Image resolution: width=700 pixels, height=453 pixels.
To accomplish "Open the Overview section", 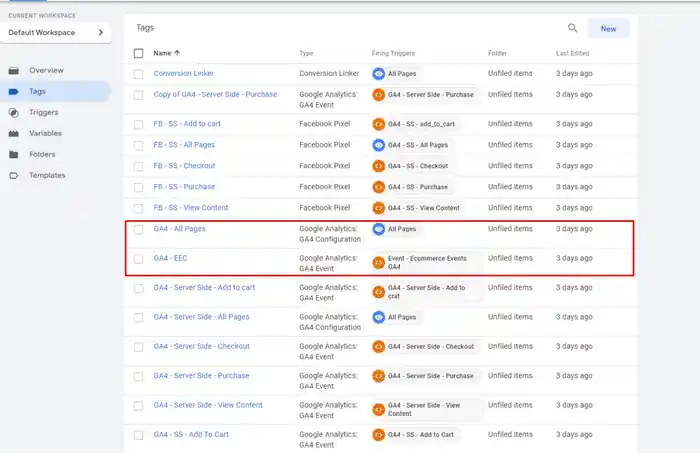I will (x=46, y=71).
